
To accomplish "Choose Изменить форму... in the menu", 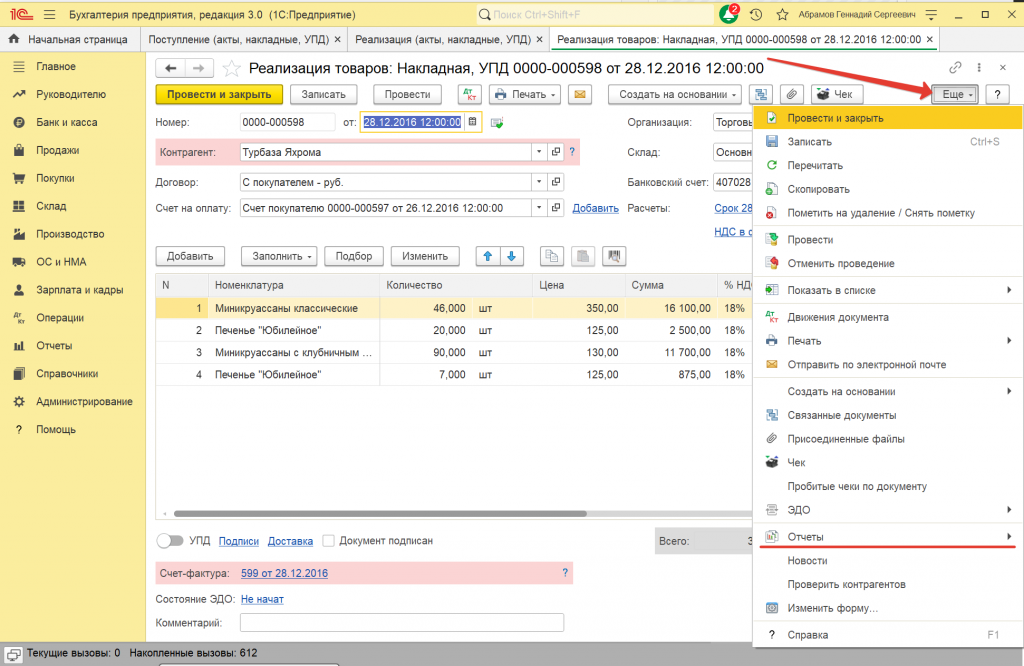I will pos(888,608).
